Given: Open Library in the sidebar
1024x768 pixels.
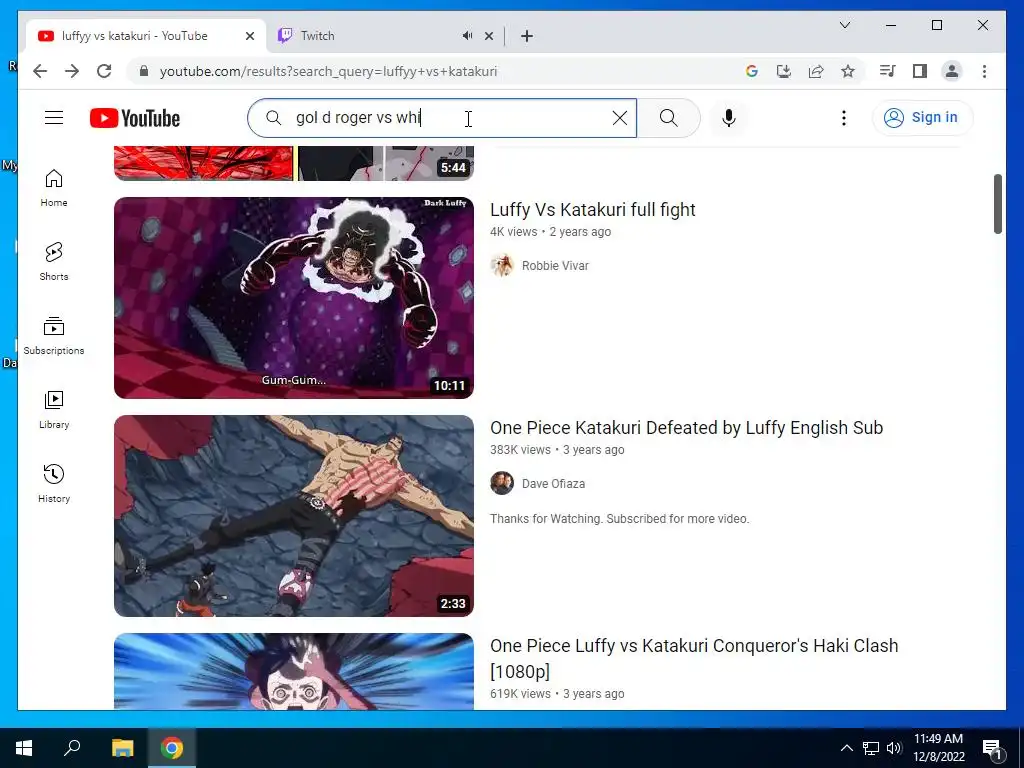Looking at the screenshot, I should point(54,409).
